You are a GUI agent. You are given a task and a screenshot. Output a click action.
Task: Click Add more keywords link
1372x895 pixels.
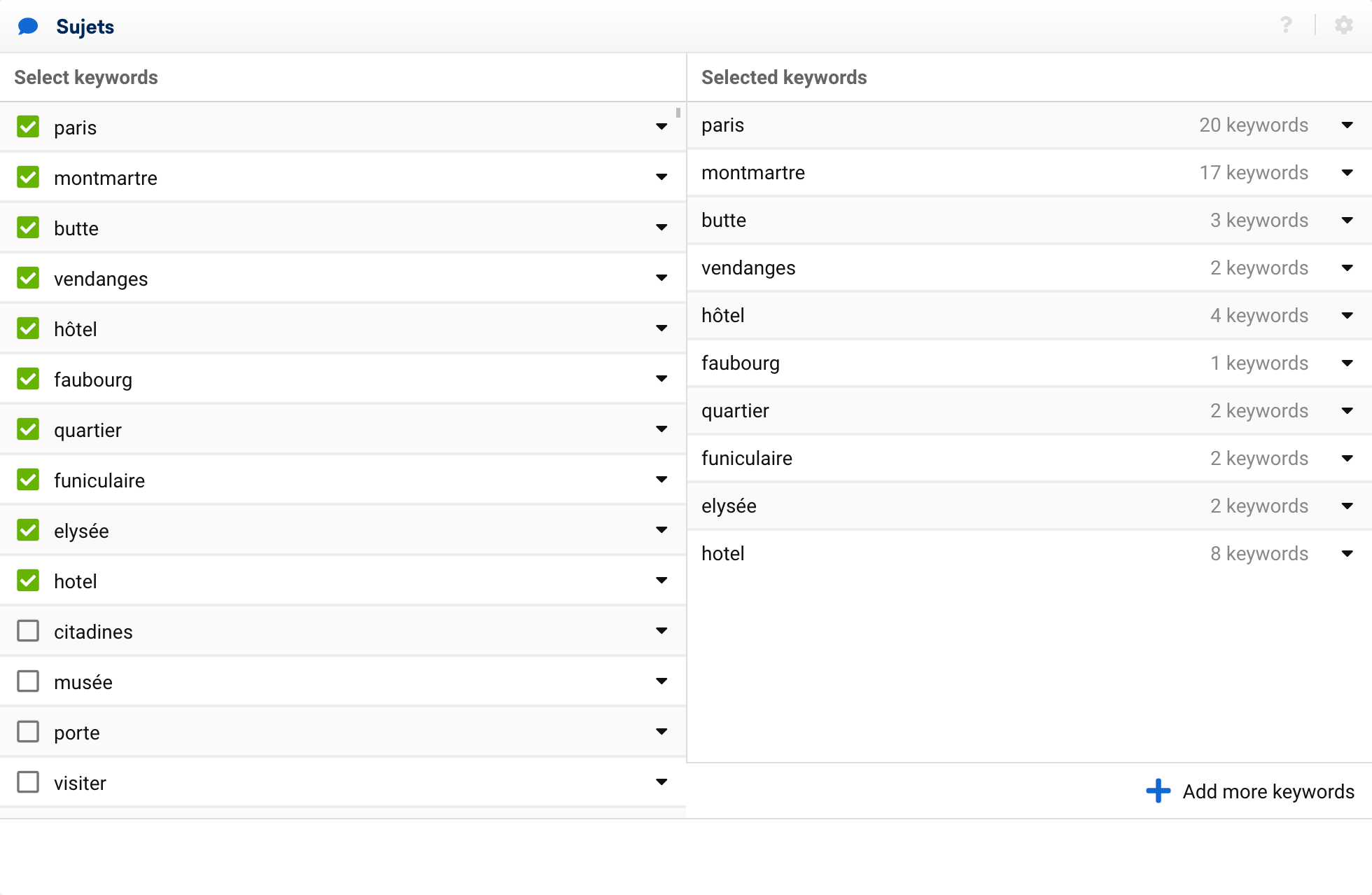[x=1268, y=791]
